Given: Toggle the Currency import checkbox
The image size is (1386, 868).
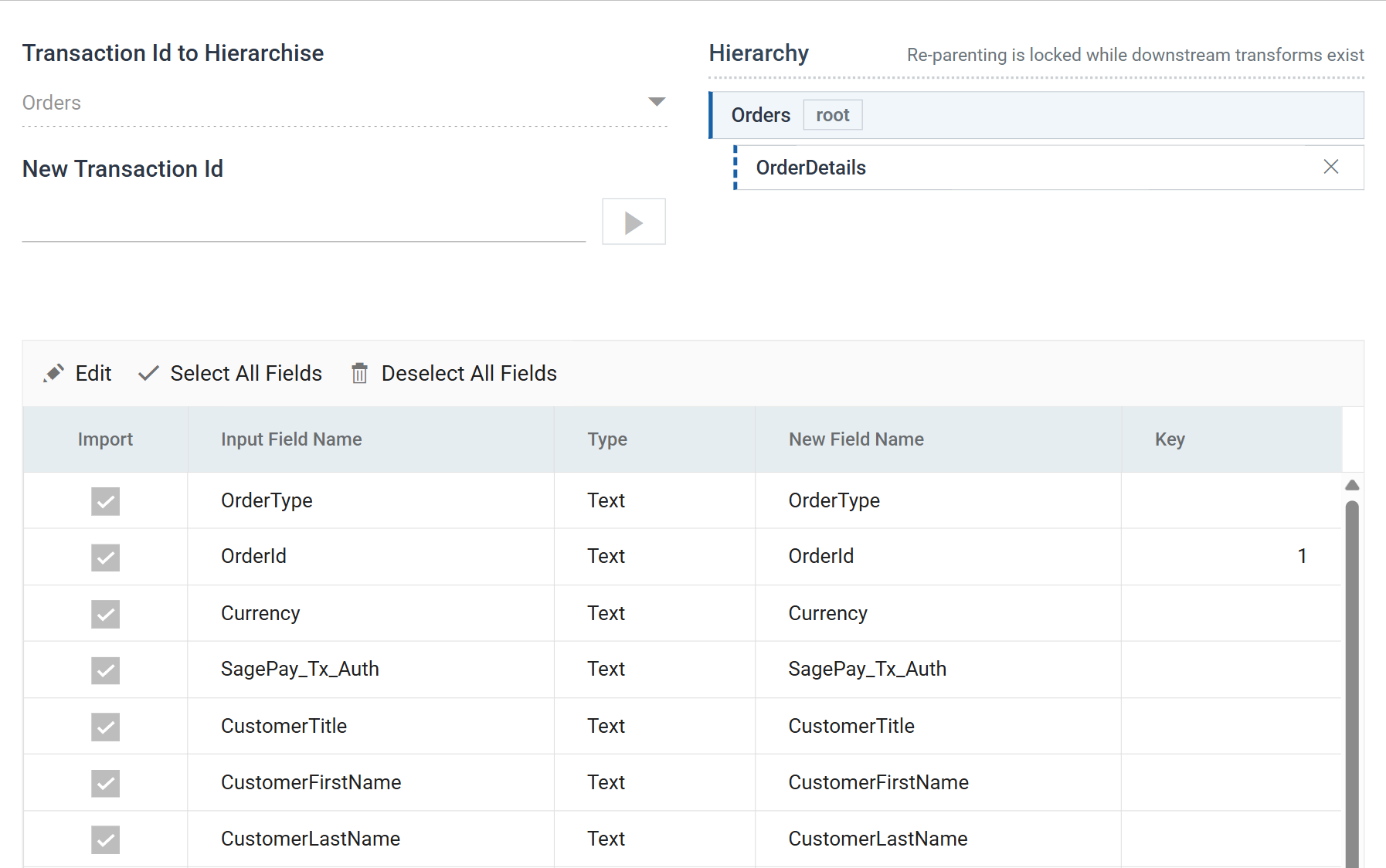Looking at the screenshot, I should pos(105,614).
